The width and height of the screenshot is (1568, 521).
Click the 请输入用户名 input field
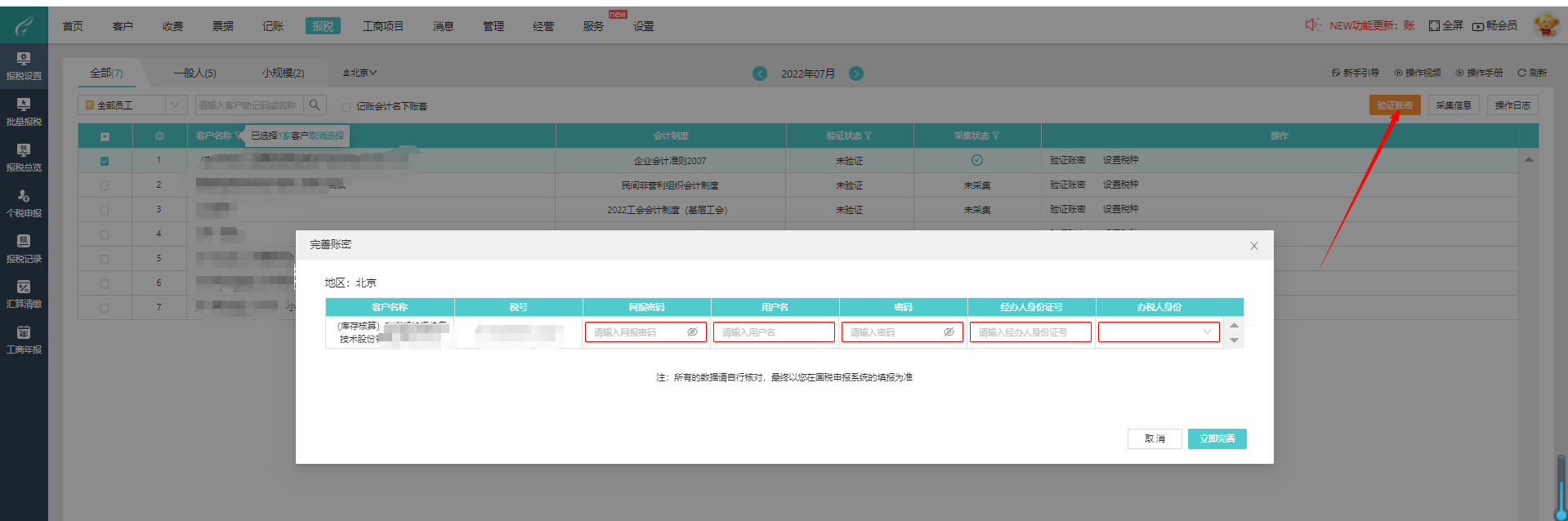point(774,332)
